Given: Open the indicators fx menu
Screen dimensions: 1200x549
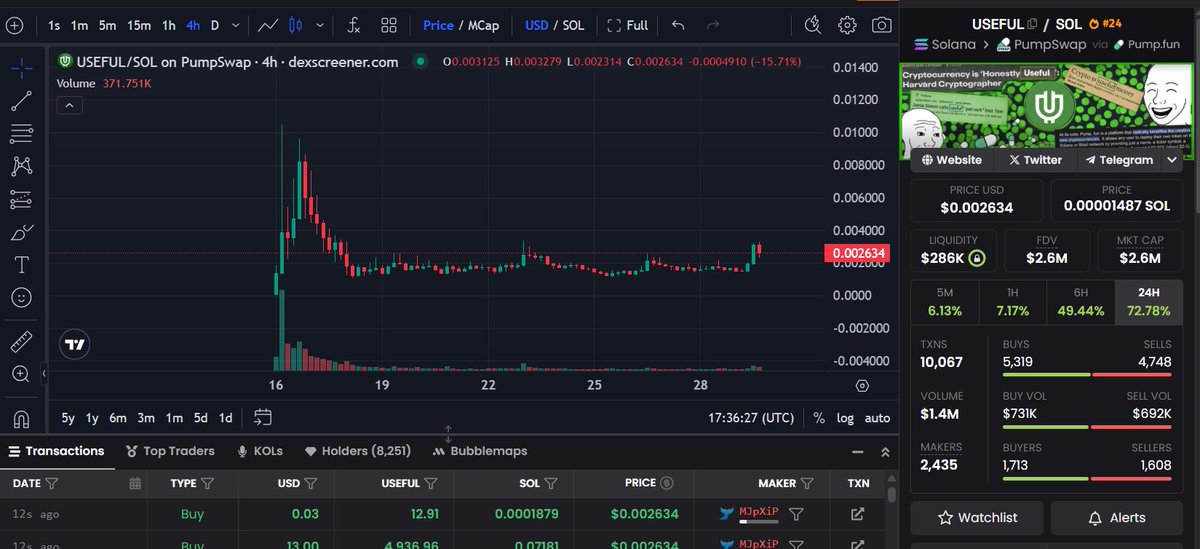Looking at the screenshot, I should (x=354, y=25).
